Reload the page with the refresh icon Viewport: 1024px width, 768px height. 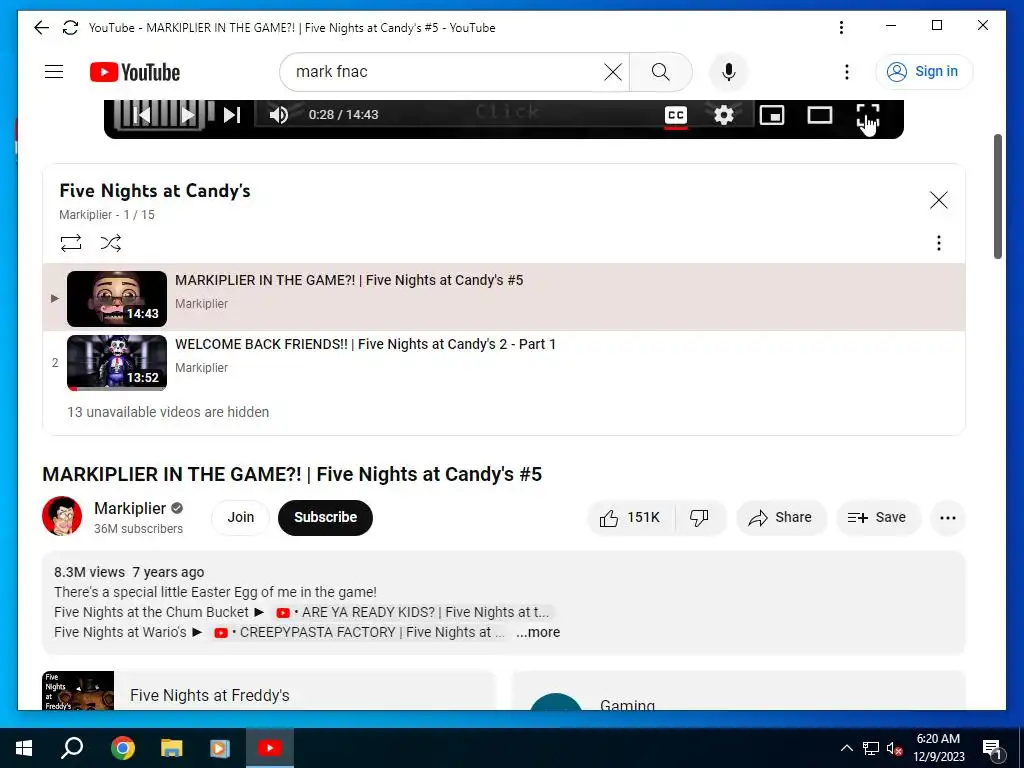point(70,27)
